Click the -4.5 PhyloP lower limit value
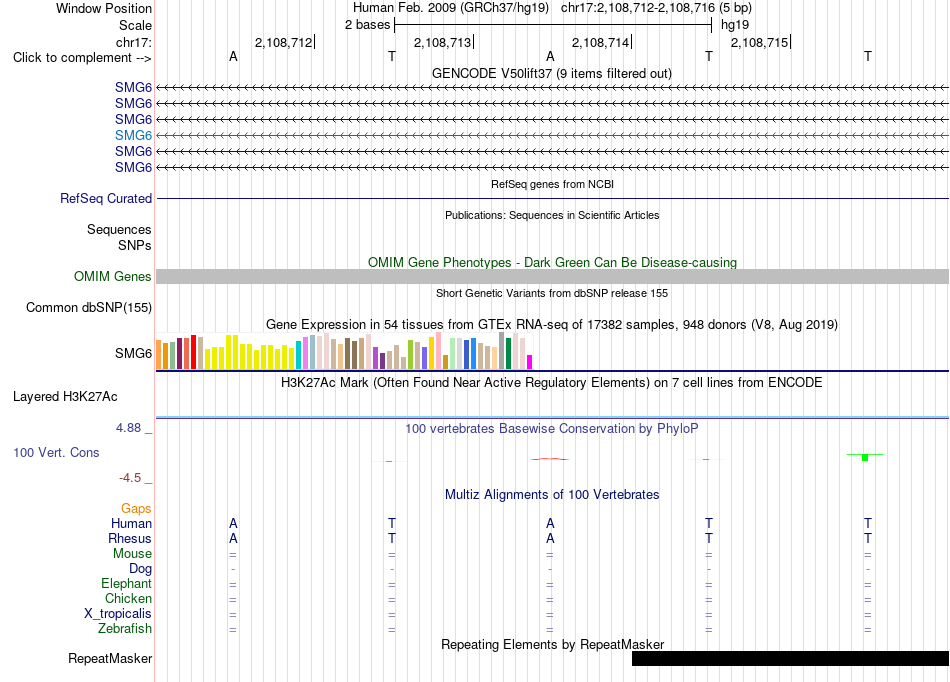The image size is (950, 682). (x=130, y=478)
